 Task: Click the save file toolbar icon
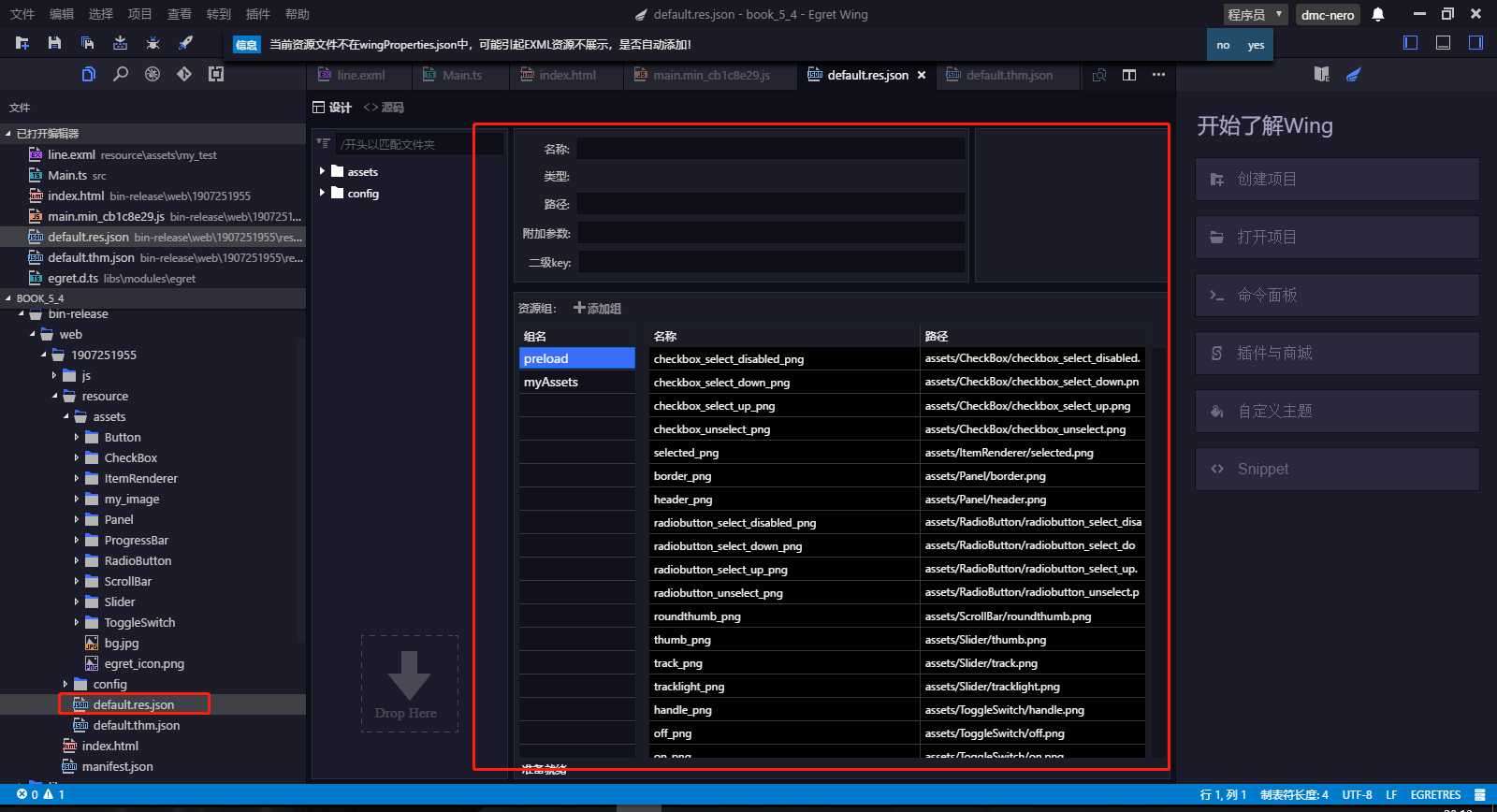coord(54,43)
